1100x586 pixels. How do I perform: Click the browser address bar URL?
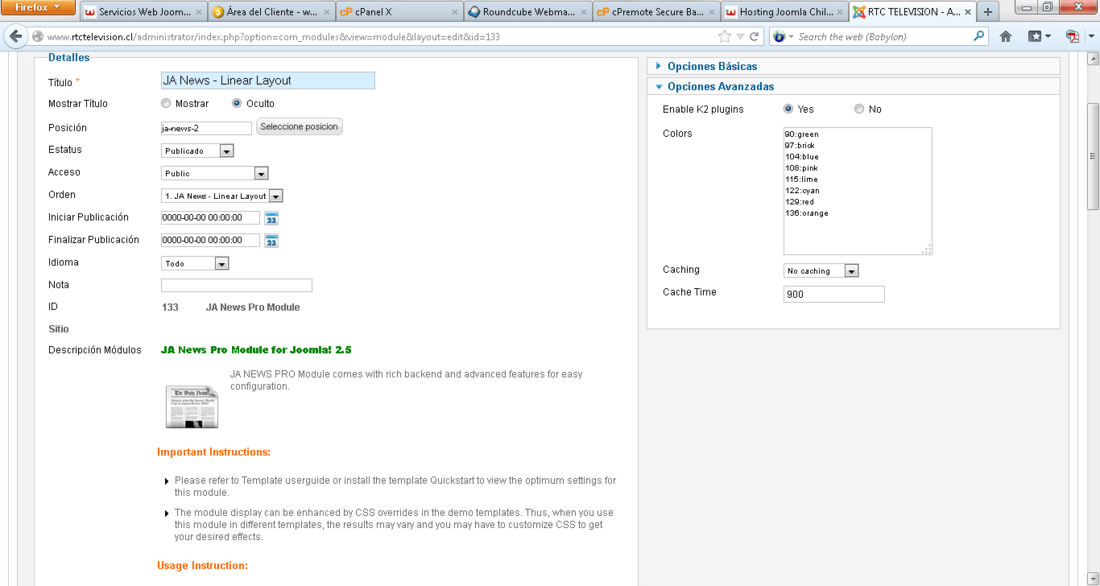click(274, 36)
